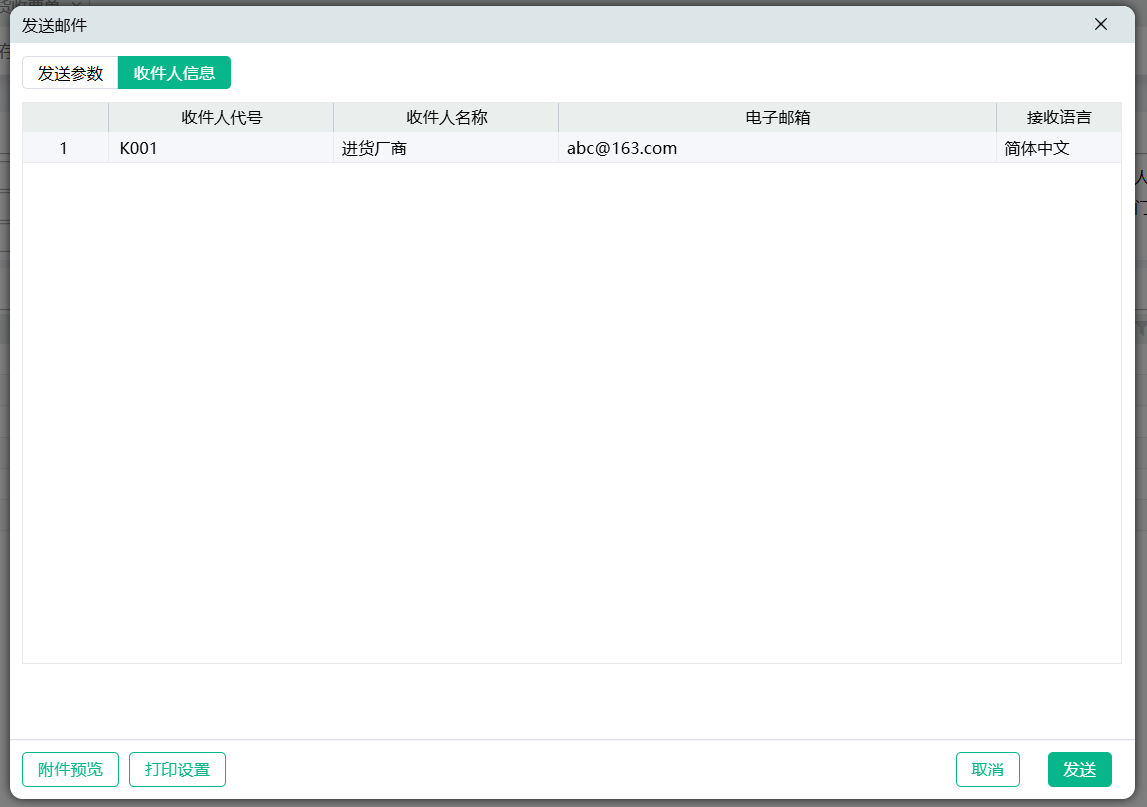Open 附件预览 attachment preview
The width and height of the screenshot is (1147, 807).
70,769
